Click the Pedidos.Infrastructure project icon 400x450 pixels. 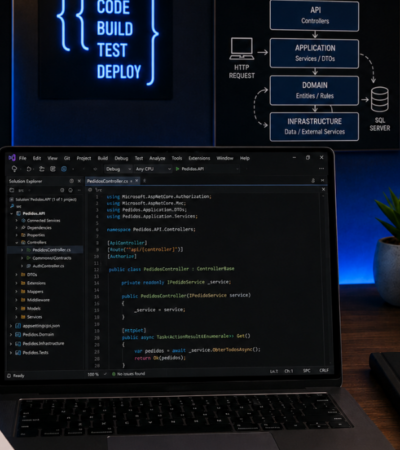[x=18, y=344]
